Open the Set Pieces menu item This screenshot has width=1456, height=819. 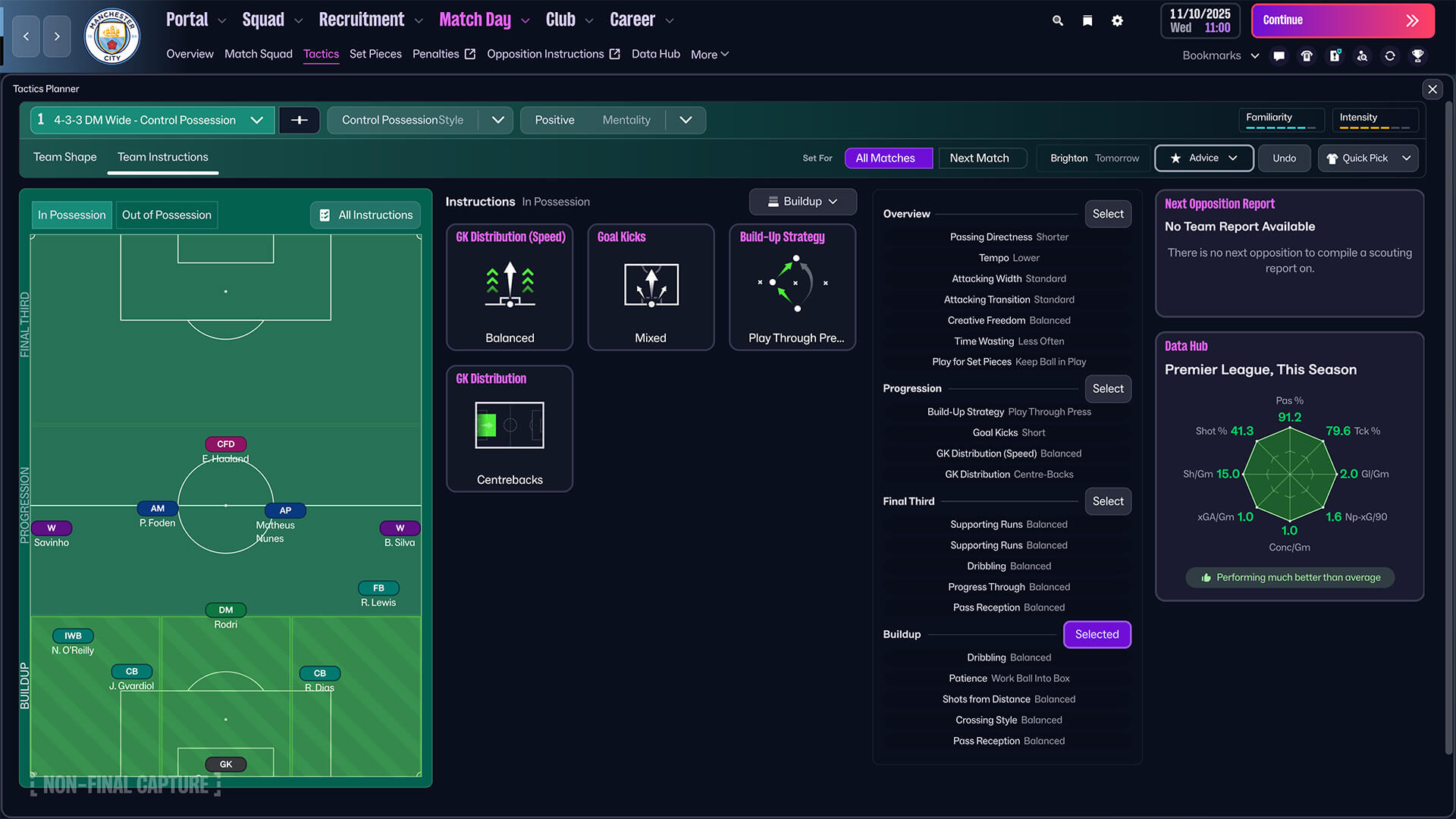click(x=375, y=54)
